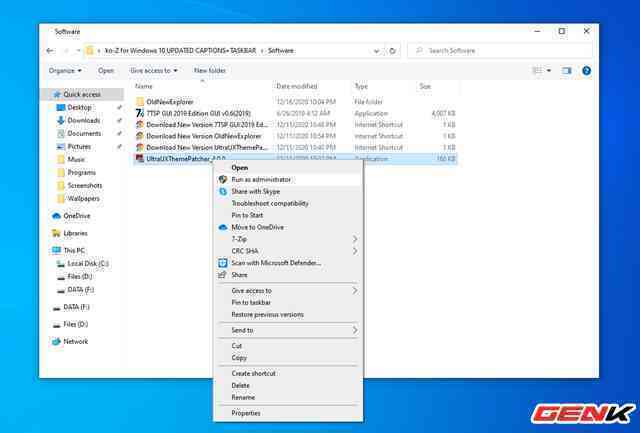Open the view options dropdown arrow
The height and width of the screenshot is (433, 640).
(x=549, y=71)
